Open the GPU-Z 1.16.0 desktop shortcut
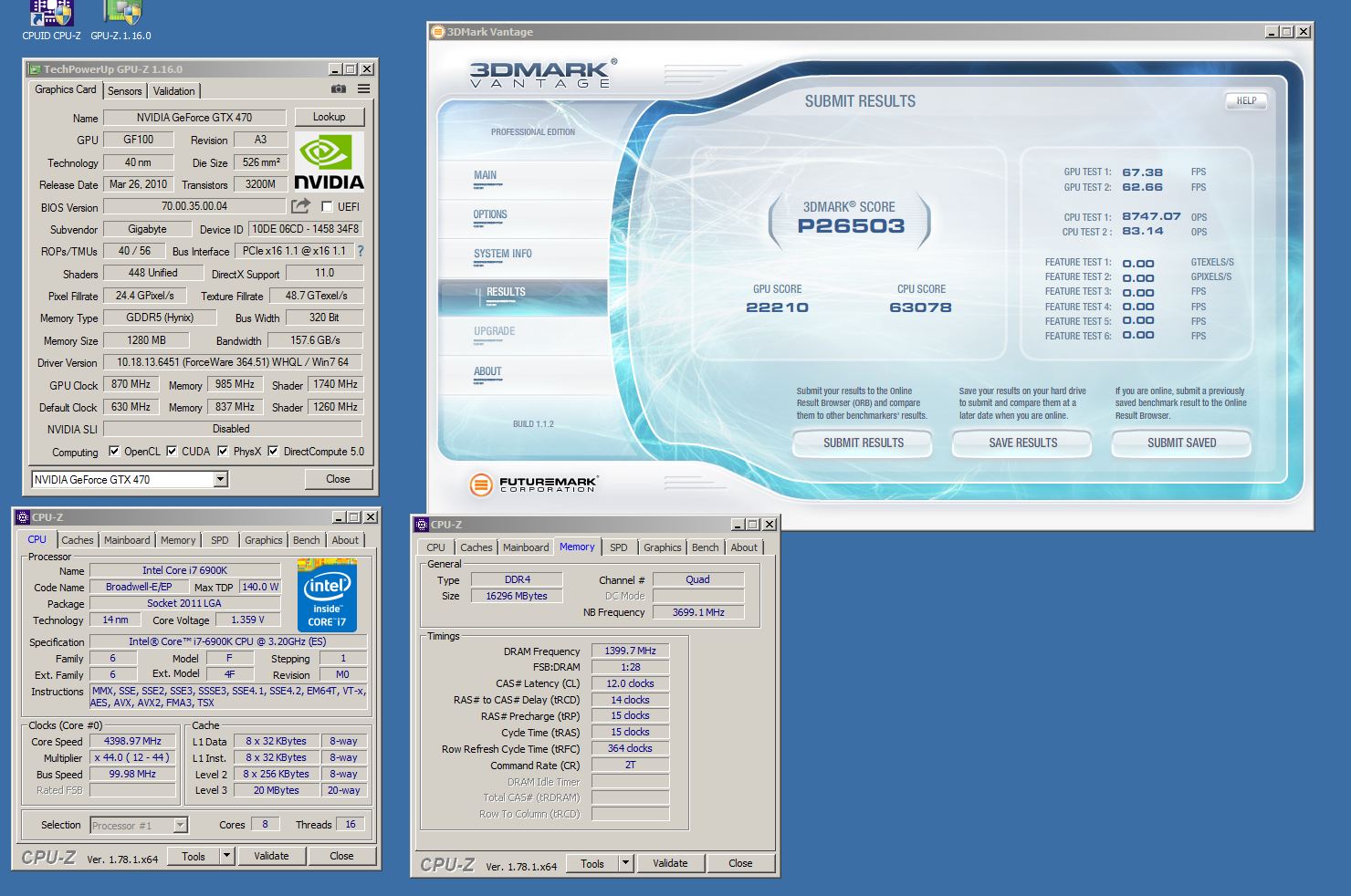This screenshot has width=1351, height=896. [121, 20]
